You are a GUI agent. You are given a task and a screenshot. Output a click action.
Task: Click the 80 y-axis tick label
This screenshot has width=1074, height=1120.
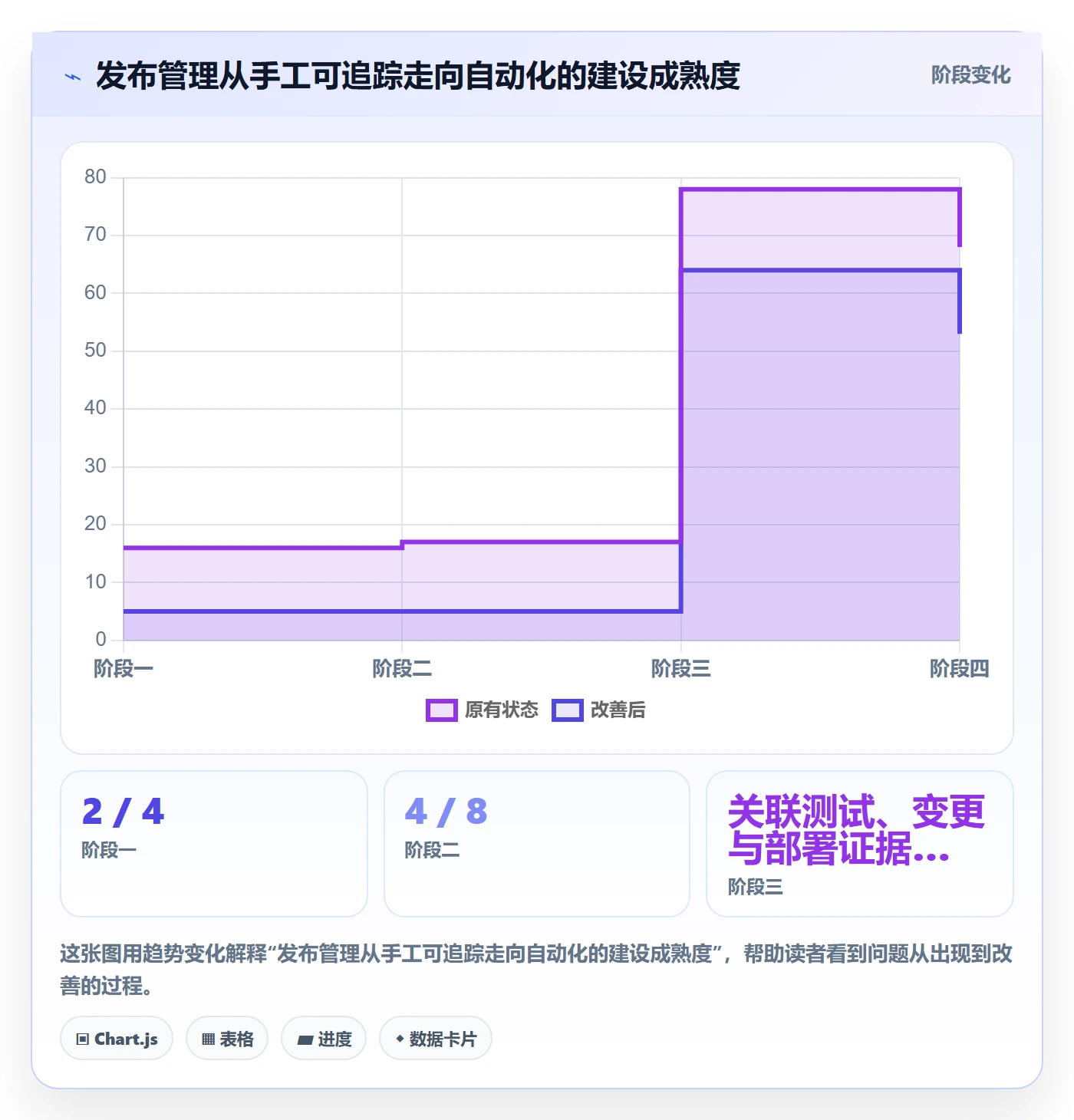tap(96, 177)
